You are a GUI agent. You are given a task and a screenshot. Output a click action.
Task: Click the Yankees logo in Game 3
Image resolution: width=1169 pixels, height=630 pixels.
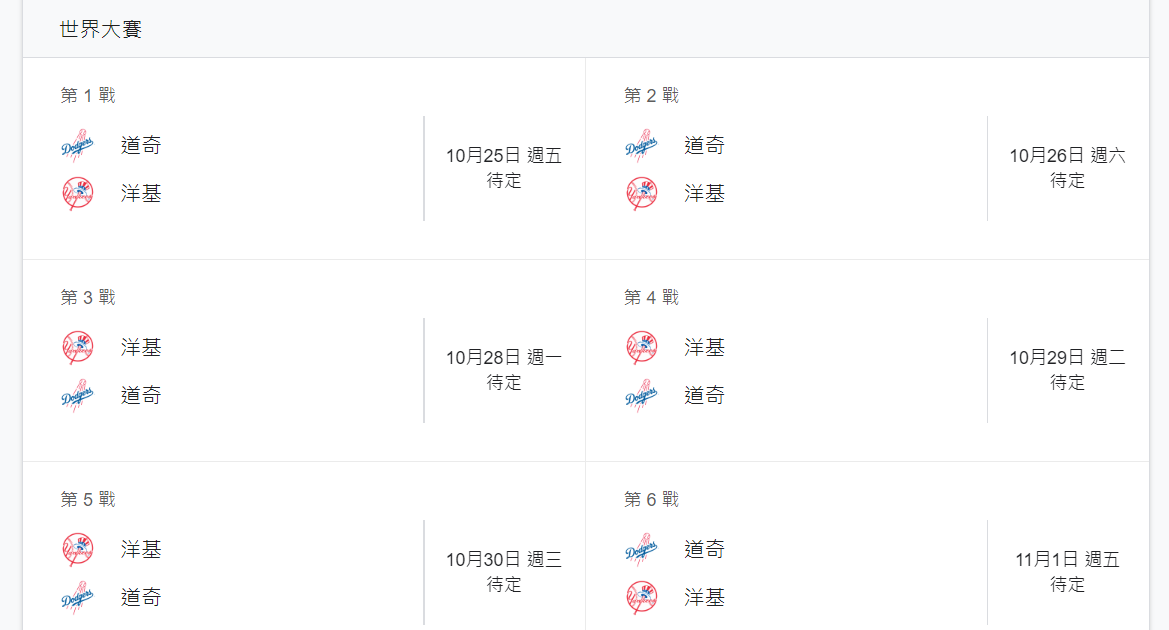pyautogui.click(x=77, y=347)
